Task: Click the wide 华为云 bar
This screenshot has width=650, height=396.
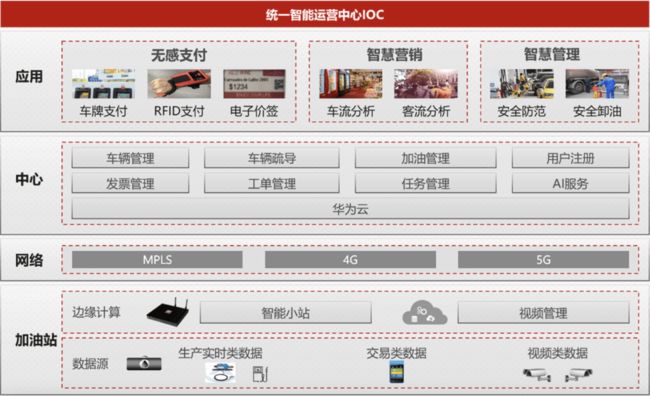Action: pyautogui.click(x=350, y=209)
